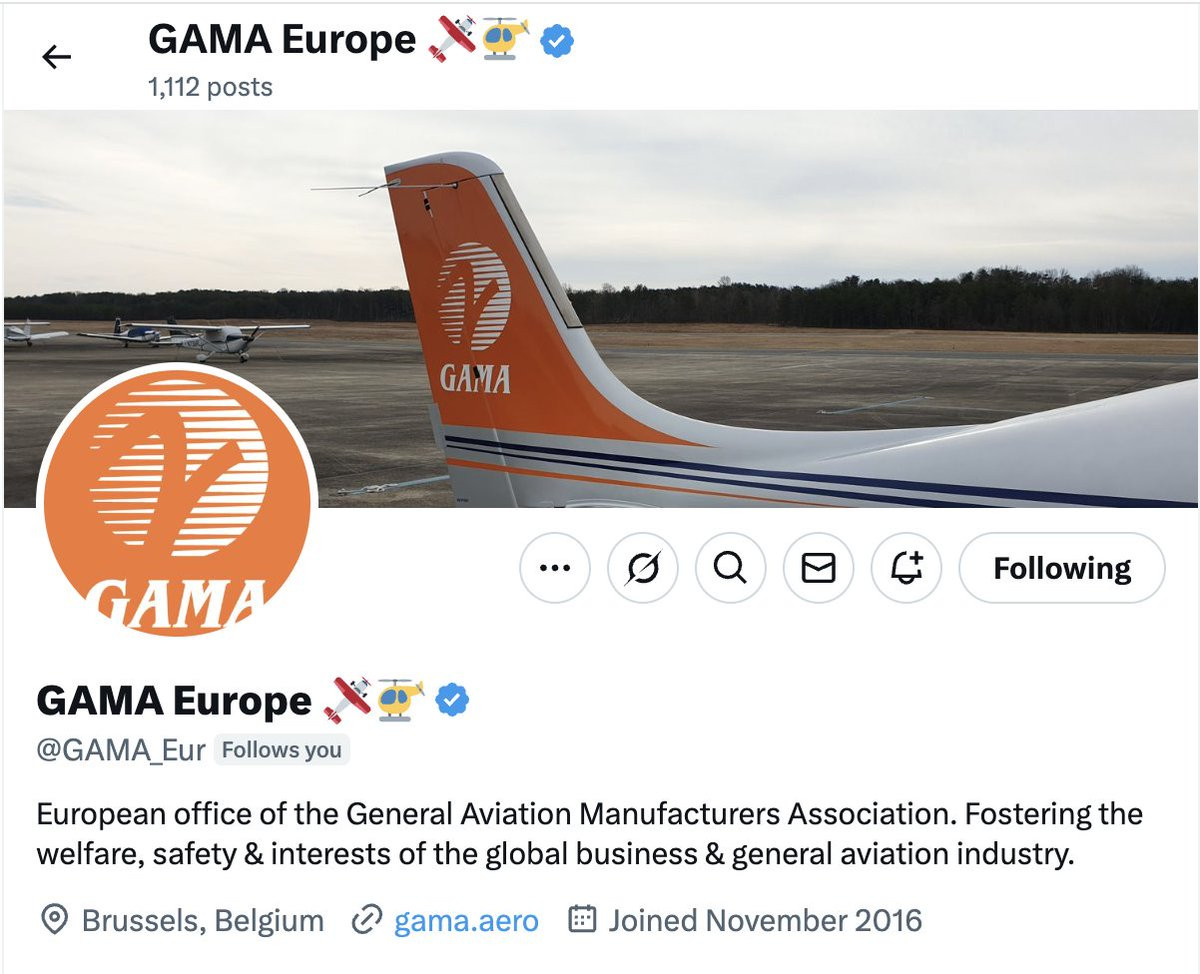Toggle the Following button

1062,568
